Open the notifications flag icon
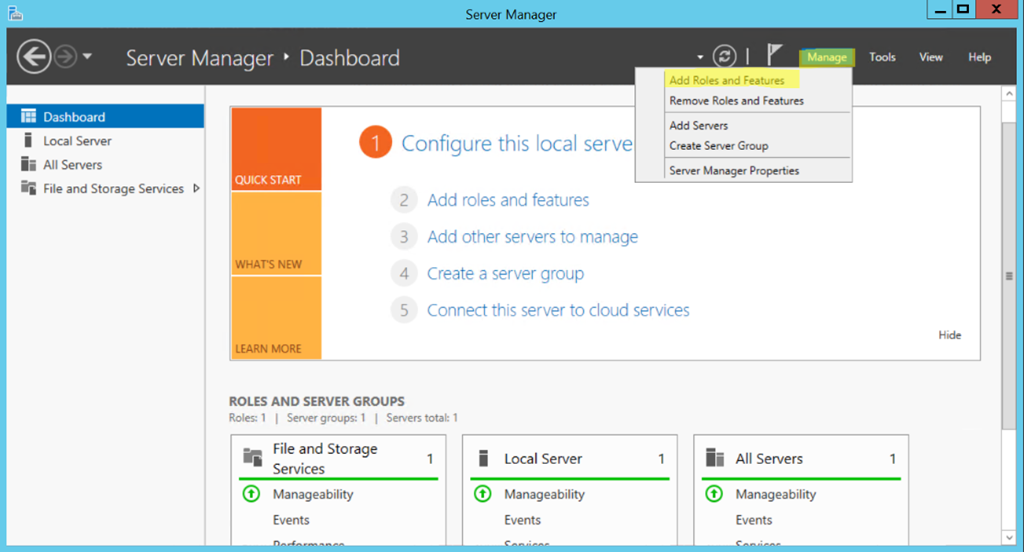1024x552 pixels. [x=774, y=55]
